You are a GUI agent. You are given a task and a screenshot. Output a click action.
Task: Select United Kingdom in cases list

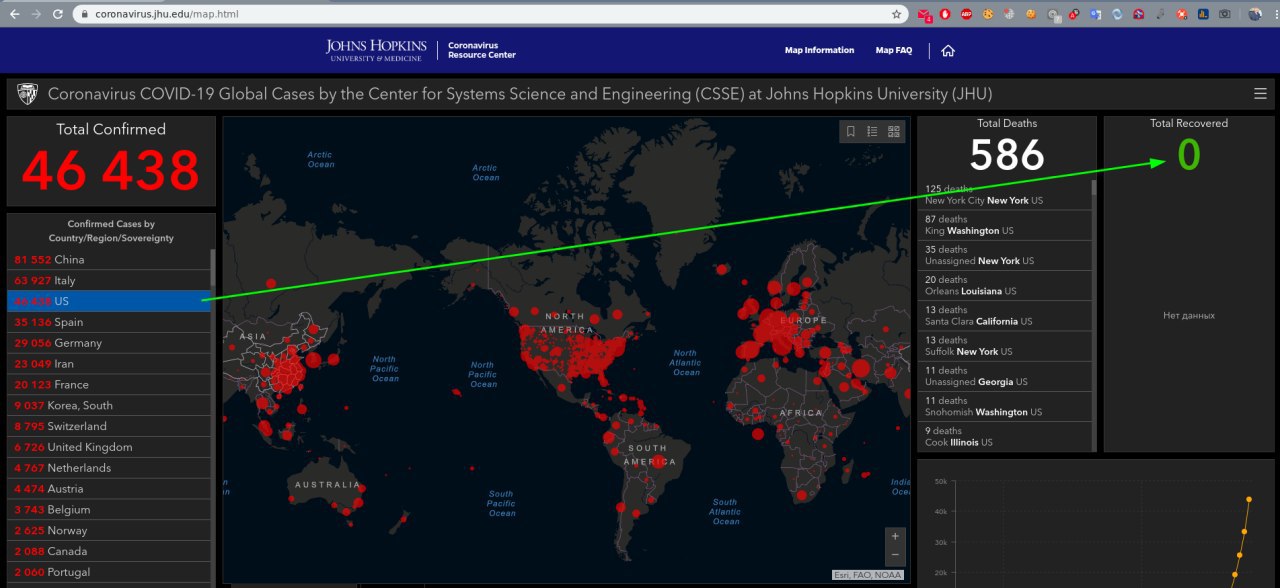coord(109,447)
